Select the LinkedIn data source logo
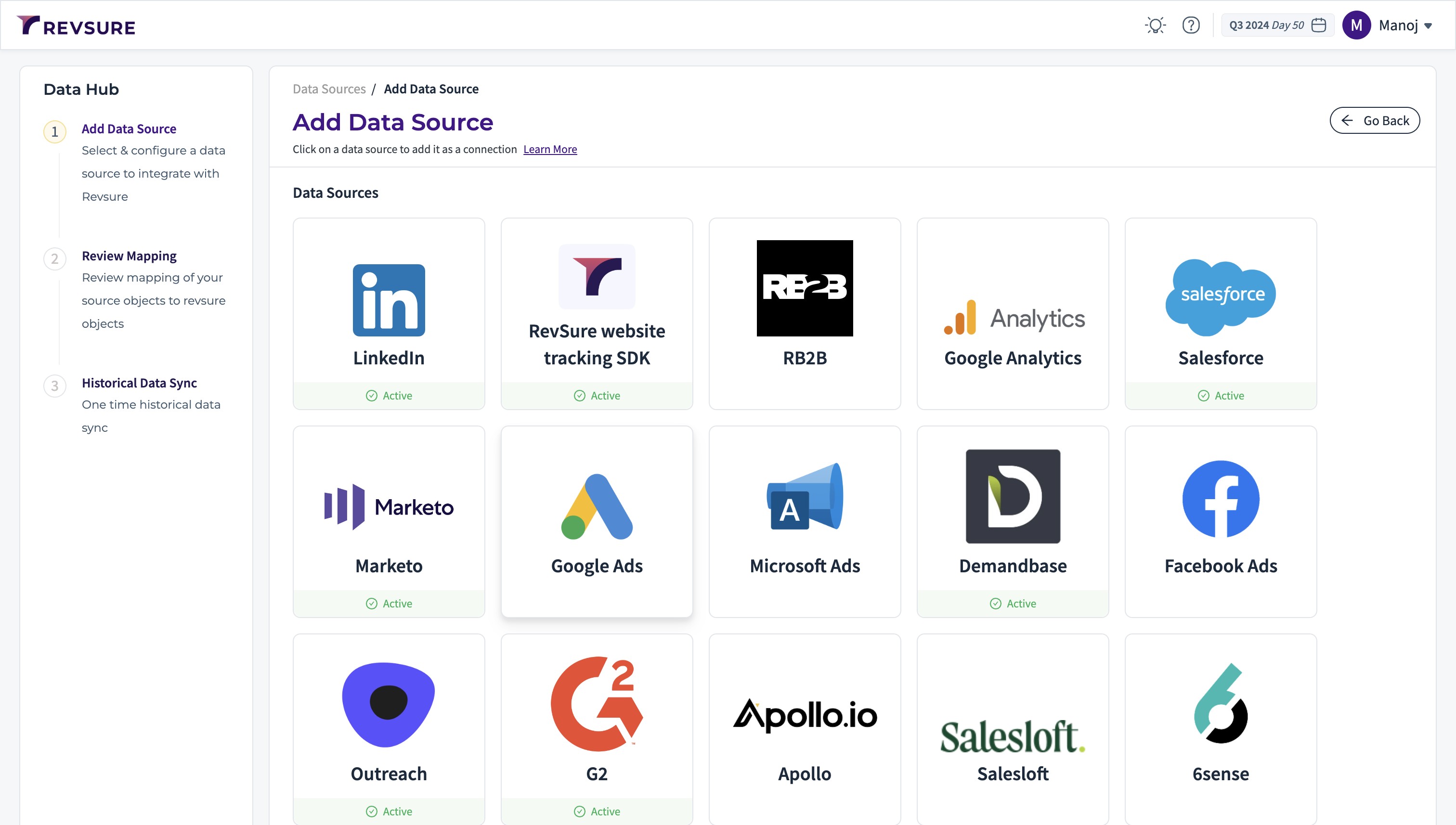The height and width of the screenshot is (825, 1456). [389, 300]
